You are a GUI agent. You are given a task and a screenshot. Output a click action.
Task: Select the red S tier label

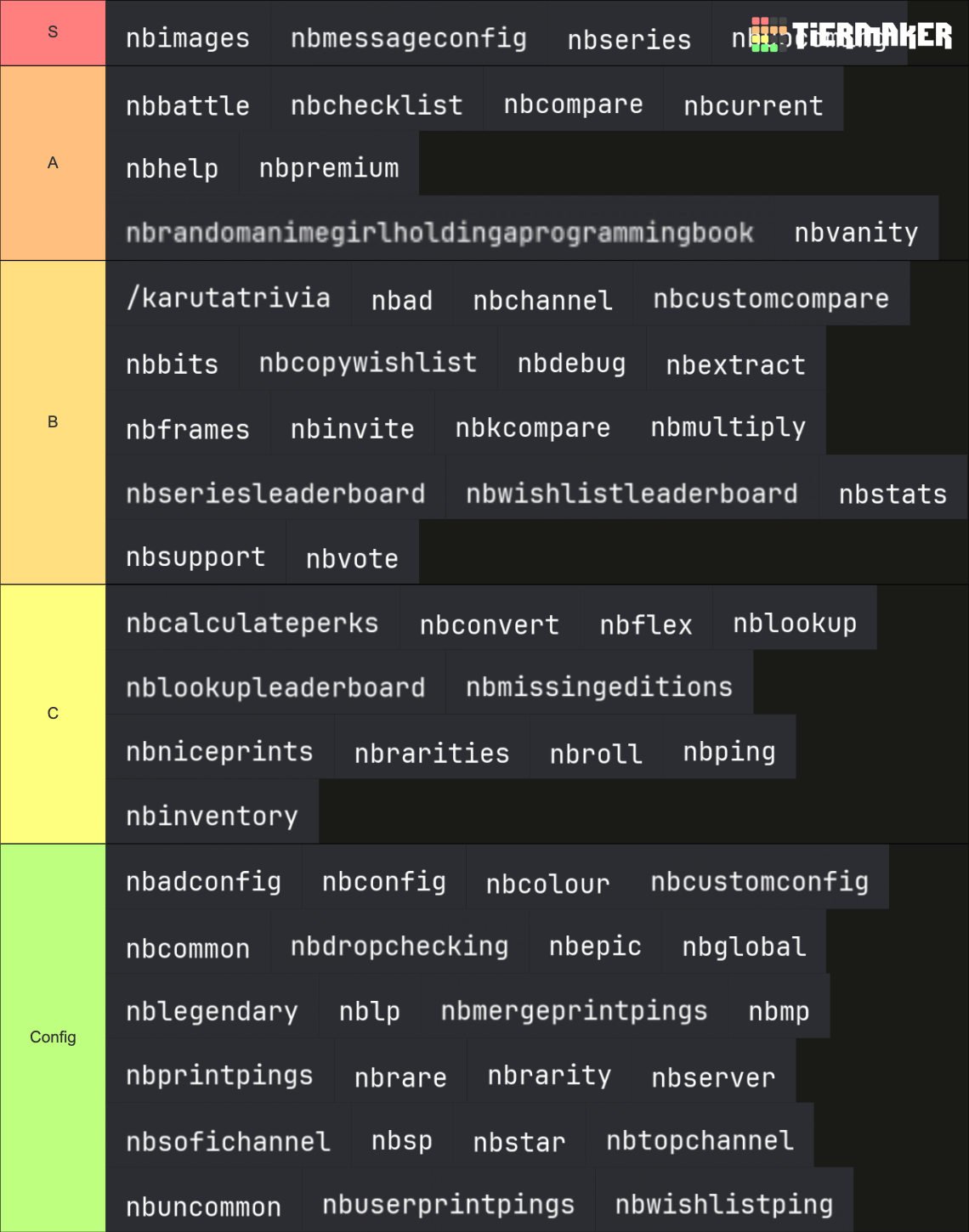[53, 32]
